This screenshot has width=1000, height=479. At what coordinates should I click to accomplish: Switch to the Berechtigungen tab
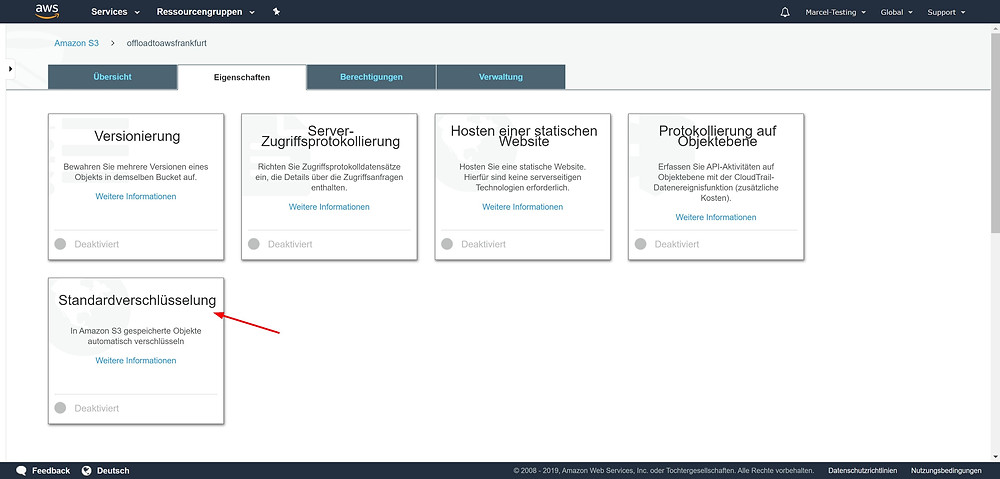(371, 77)
